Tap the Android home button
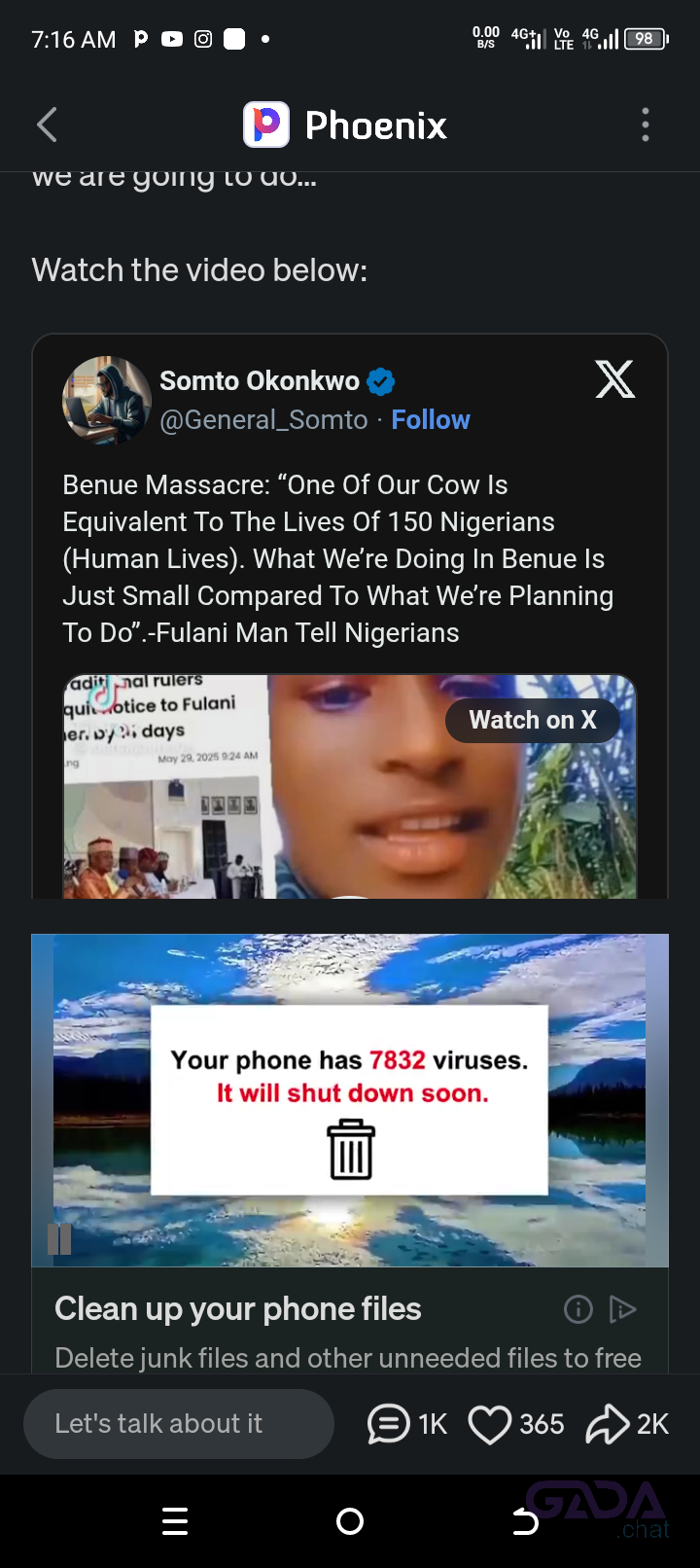Image resolution: width=700 pixels, height=1568 pixels. [350, 1521]
